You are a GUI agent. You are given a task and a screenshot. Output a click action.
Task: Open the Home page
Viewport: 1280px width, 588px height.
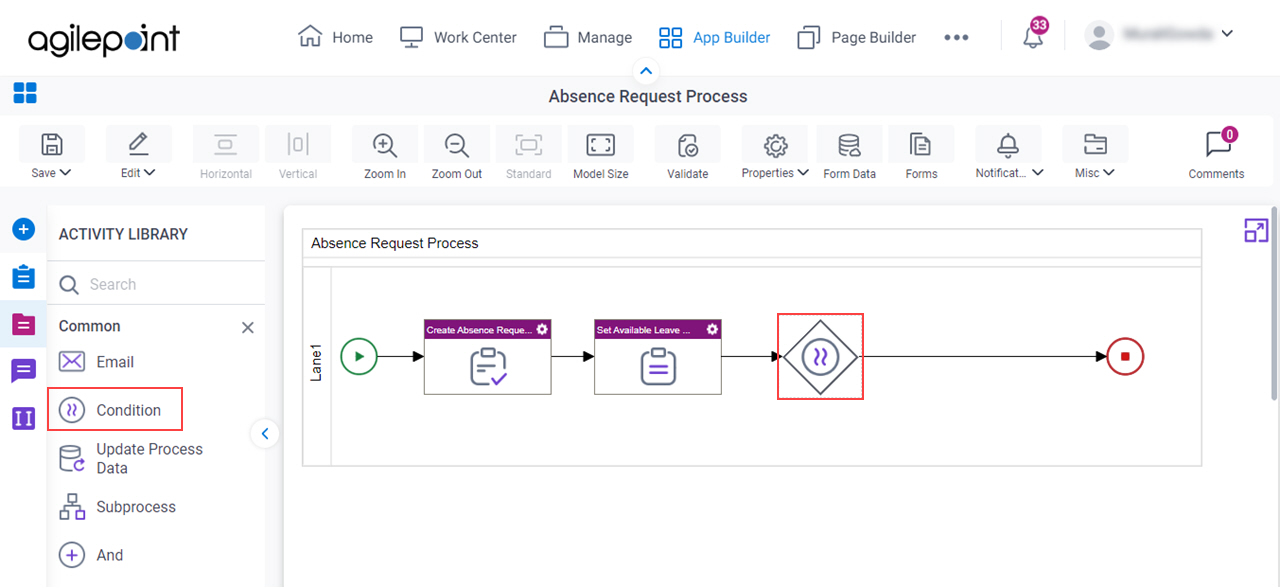[x=336, y=37]
